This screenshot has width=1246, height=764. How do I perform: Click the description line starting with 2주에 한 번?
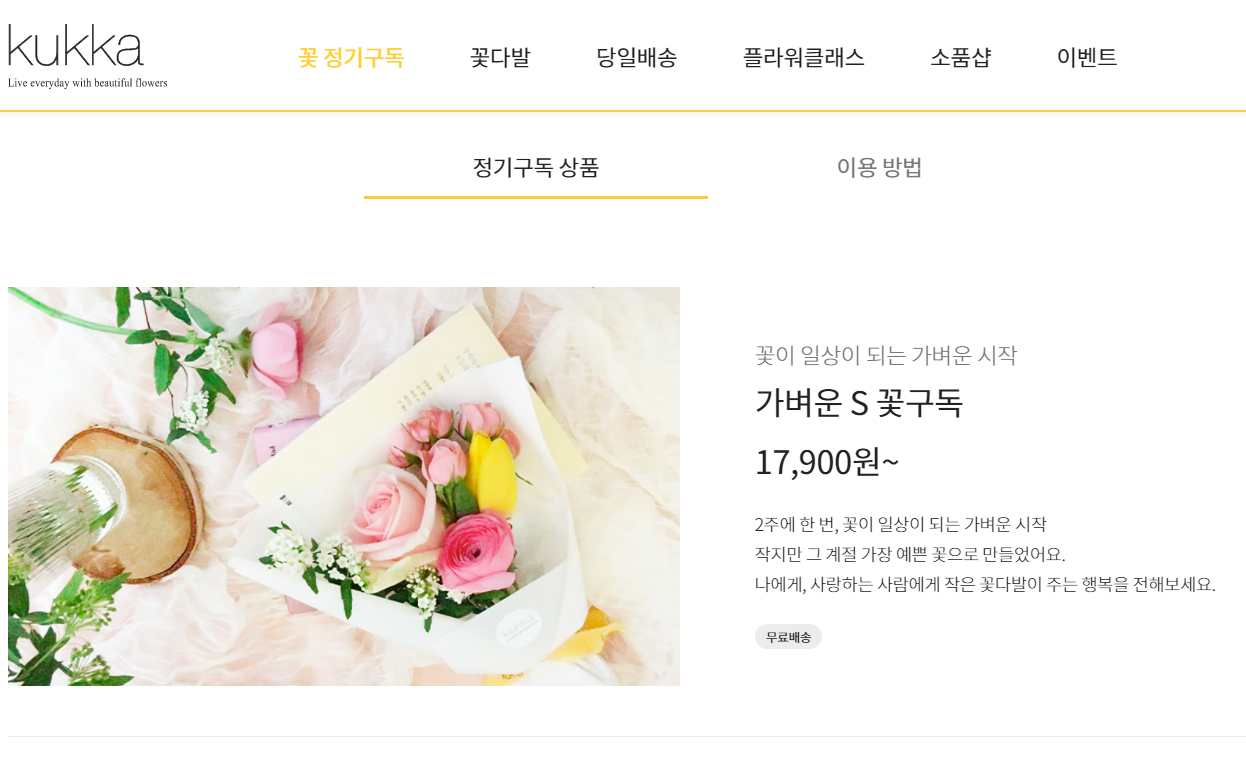(x=901, y=524)
